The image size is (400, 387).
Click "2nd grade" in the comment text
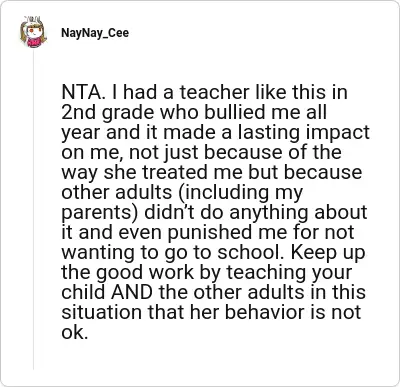point(109,113)
